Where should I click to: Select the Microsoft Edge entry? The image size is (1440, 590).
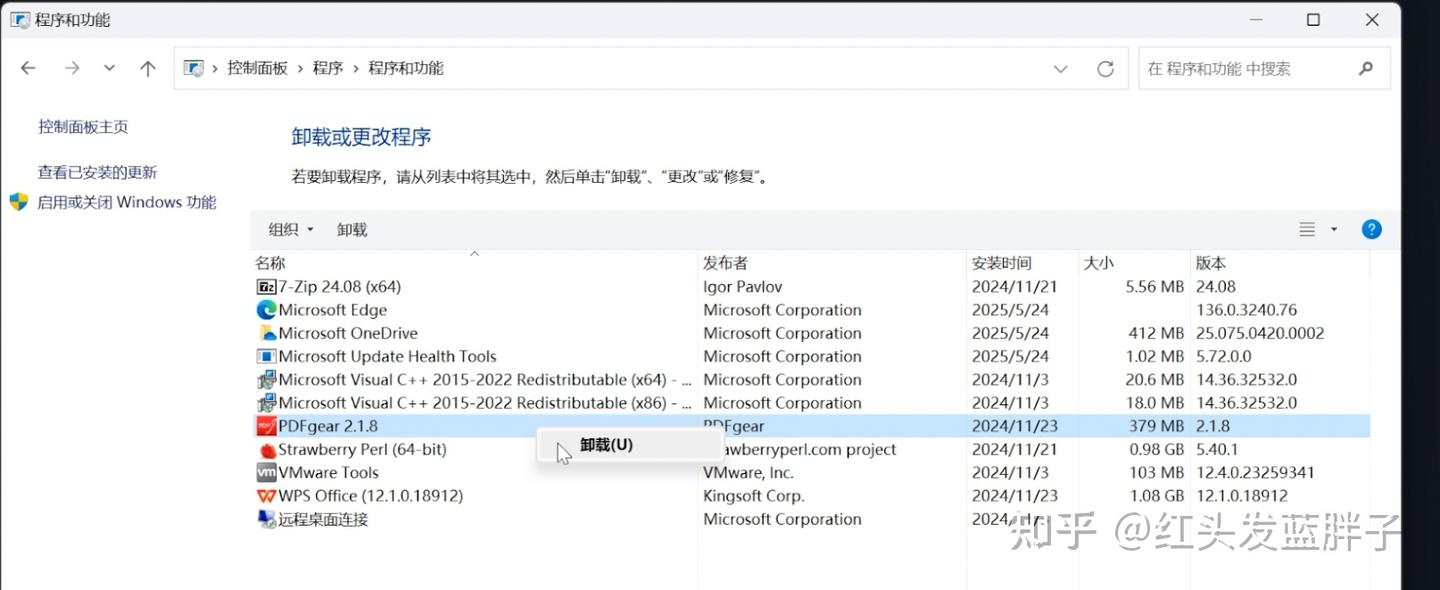point(810,310)
